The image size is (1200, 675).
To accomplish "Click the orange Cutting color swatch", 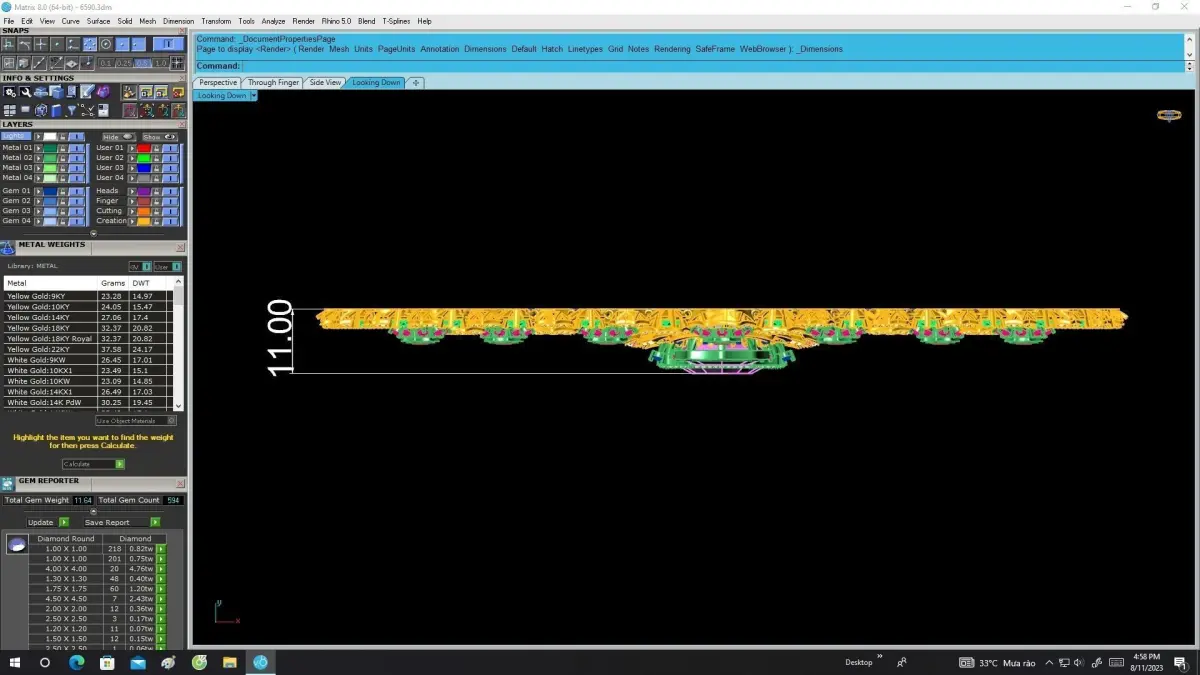I will [x=144, y=211].
